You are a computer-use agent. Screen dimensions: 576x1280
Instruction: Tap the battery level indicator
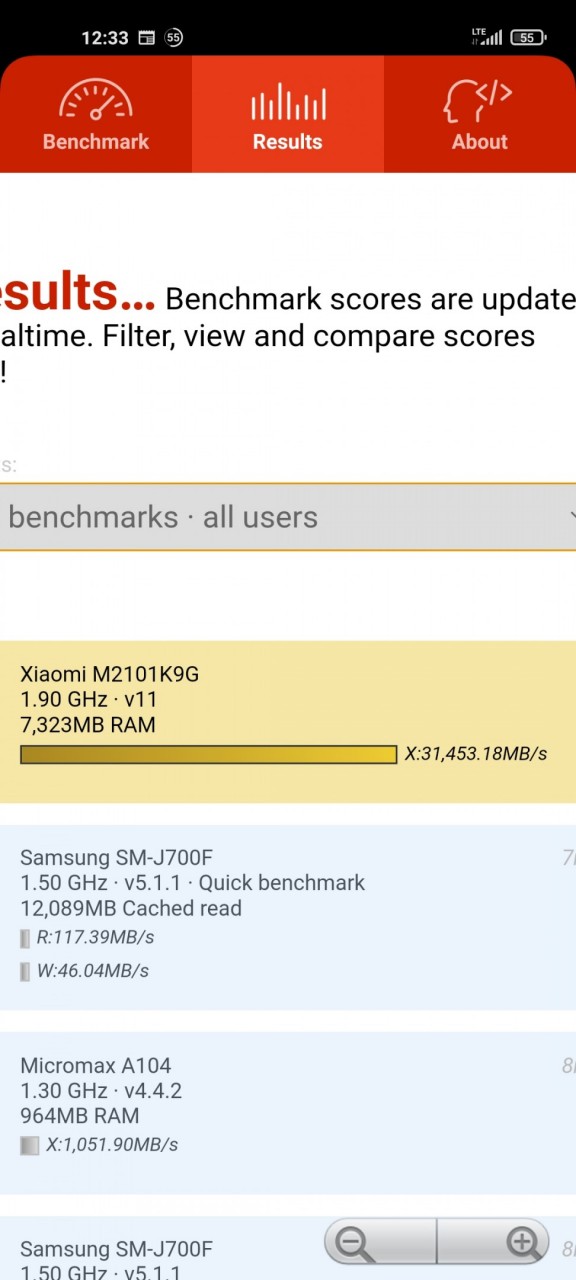click(x=528, y=37)
